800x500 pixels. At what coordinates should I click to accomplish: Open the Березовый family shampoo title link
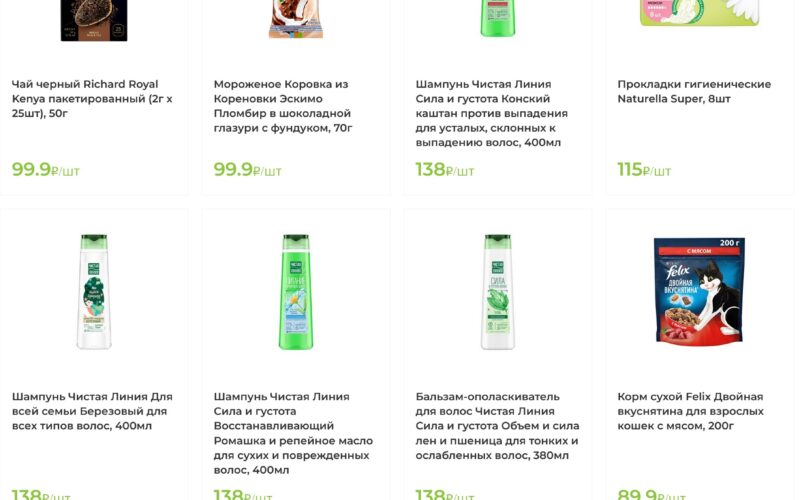point(92,411)
